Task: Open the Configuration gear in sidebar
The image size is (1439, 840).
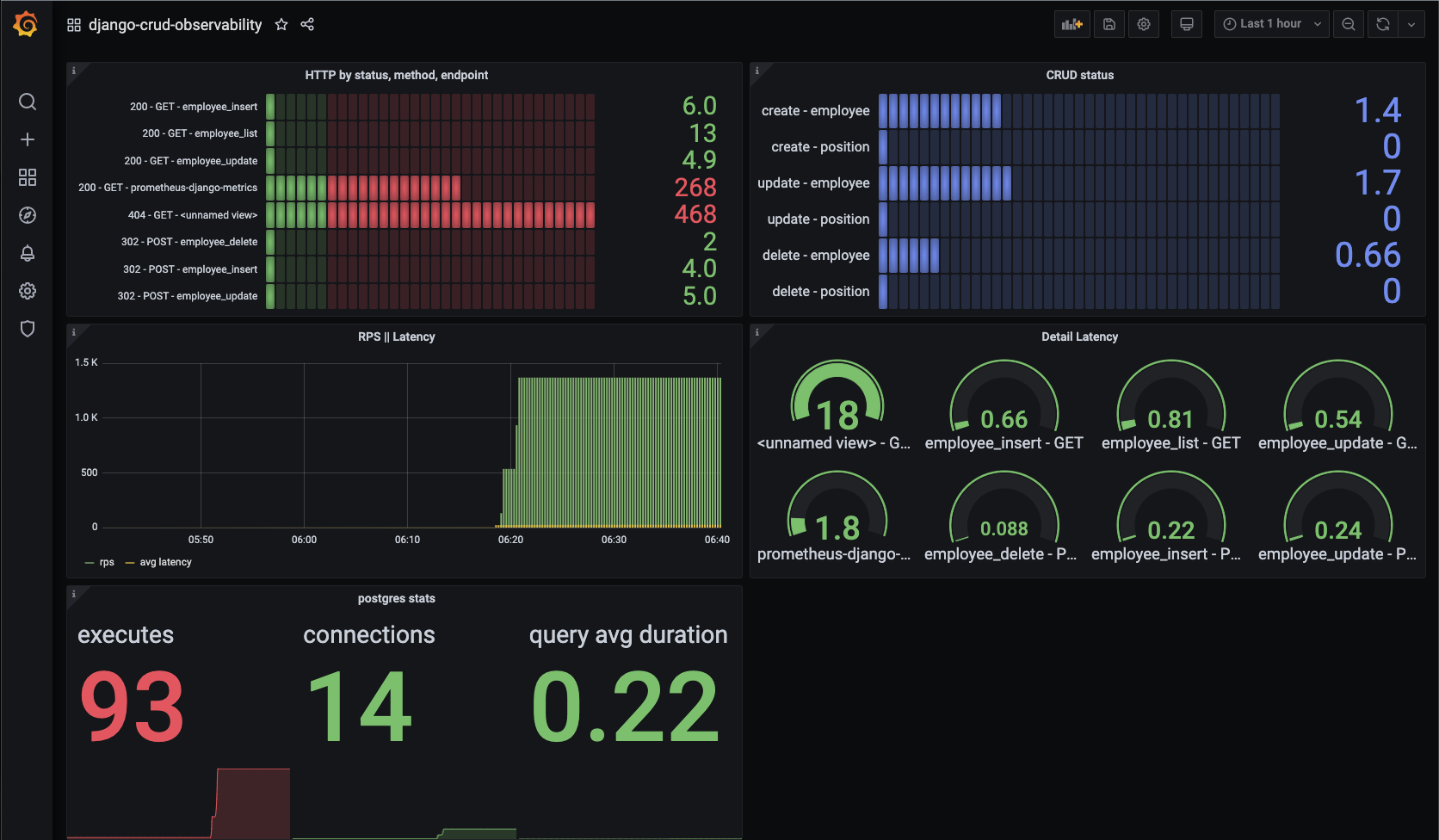Action: 28,291
